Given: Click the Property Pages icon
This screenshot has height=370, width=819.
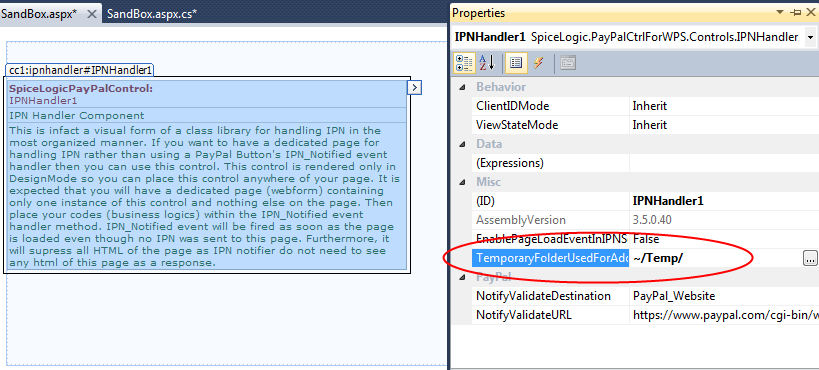Looking at the screenshot, I should tap(568, 63).
